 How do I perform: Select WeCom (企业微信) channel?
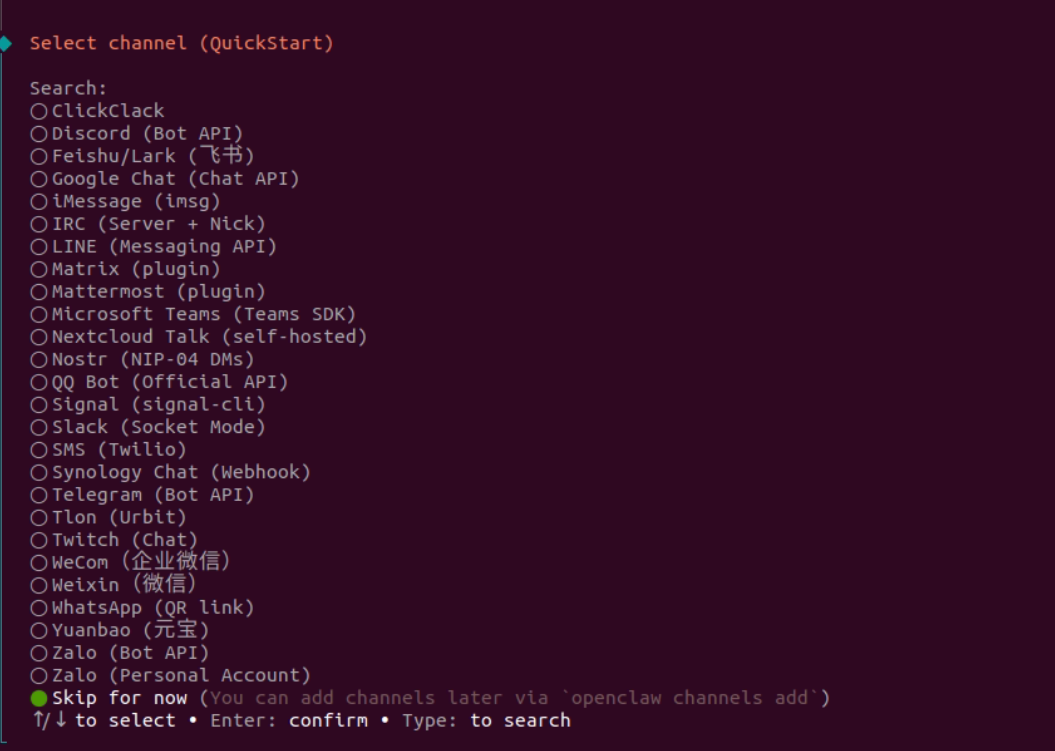pyautogui.click(x=131, y=562)
